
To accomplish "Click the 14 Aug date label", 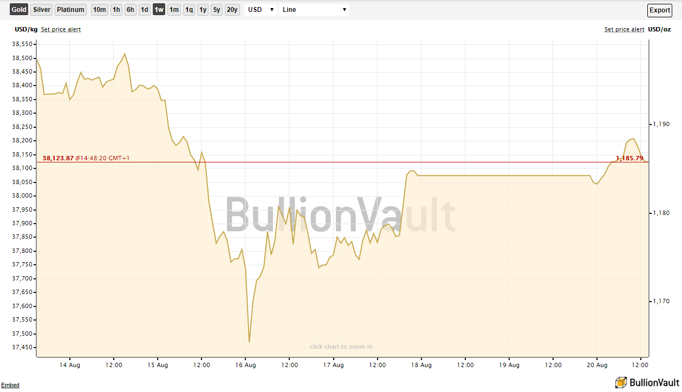I will (x=70, y=365).
